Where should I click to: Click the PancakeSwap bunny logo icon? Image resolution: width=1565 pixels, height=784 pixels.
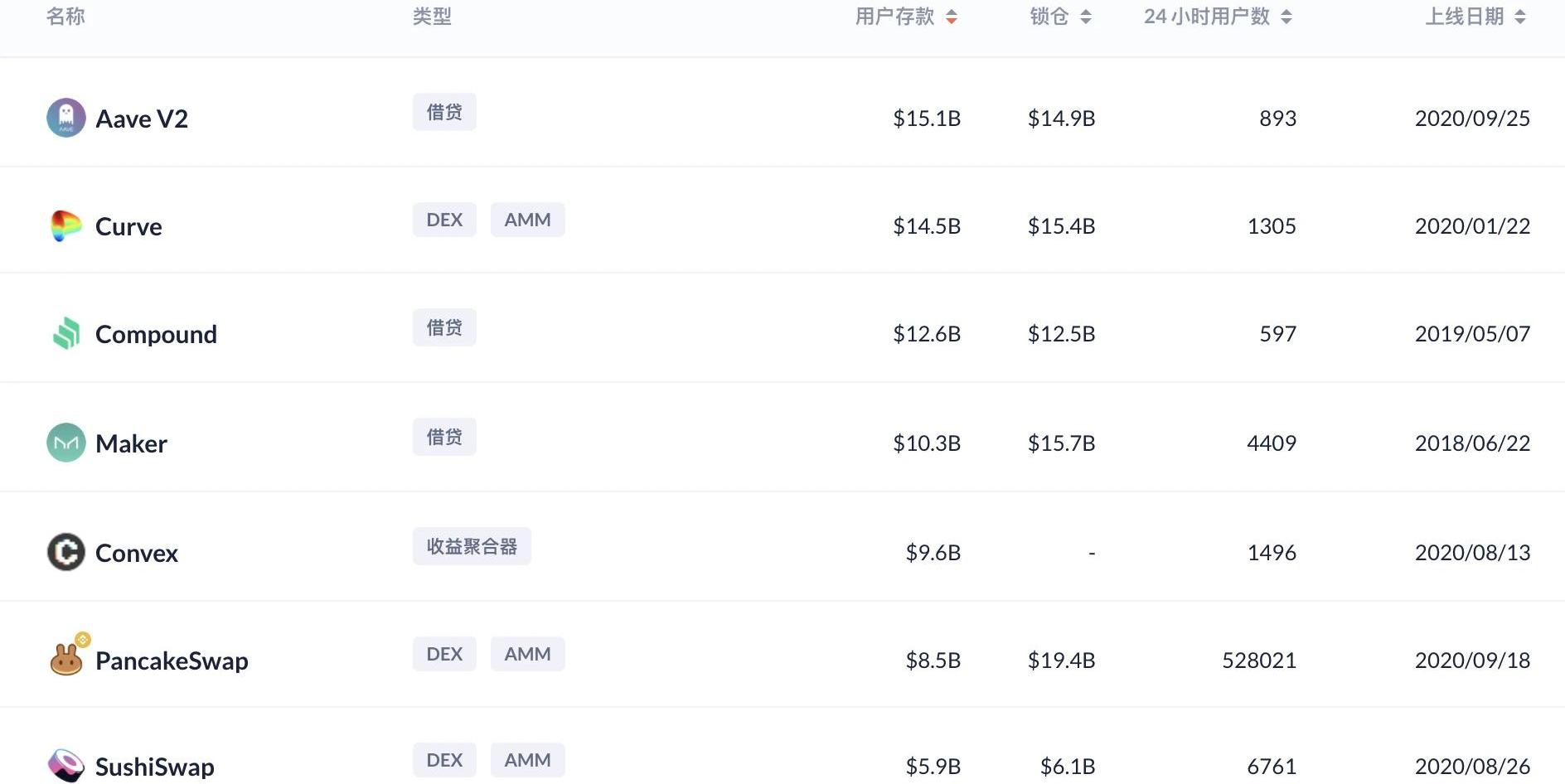pyautogui.click(x=66, y=661)
